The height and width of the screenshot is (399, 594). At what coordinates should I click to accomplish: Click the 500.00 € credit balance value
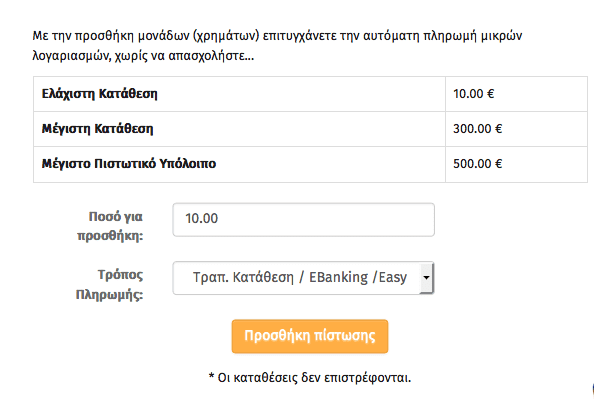click(x=478, y=164)
